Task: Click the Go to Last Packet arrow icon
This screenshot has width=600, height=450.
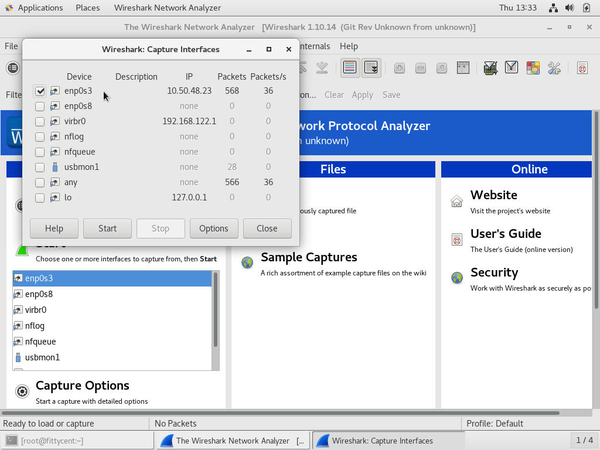Action: [322, 68]
